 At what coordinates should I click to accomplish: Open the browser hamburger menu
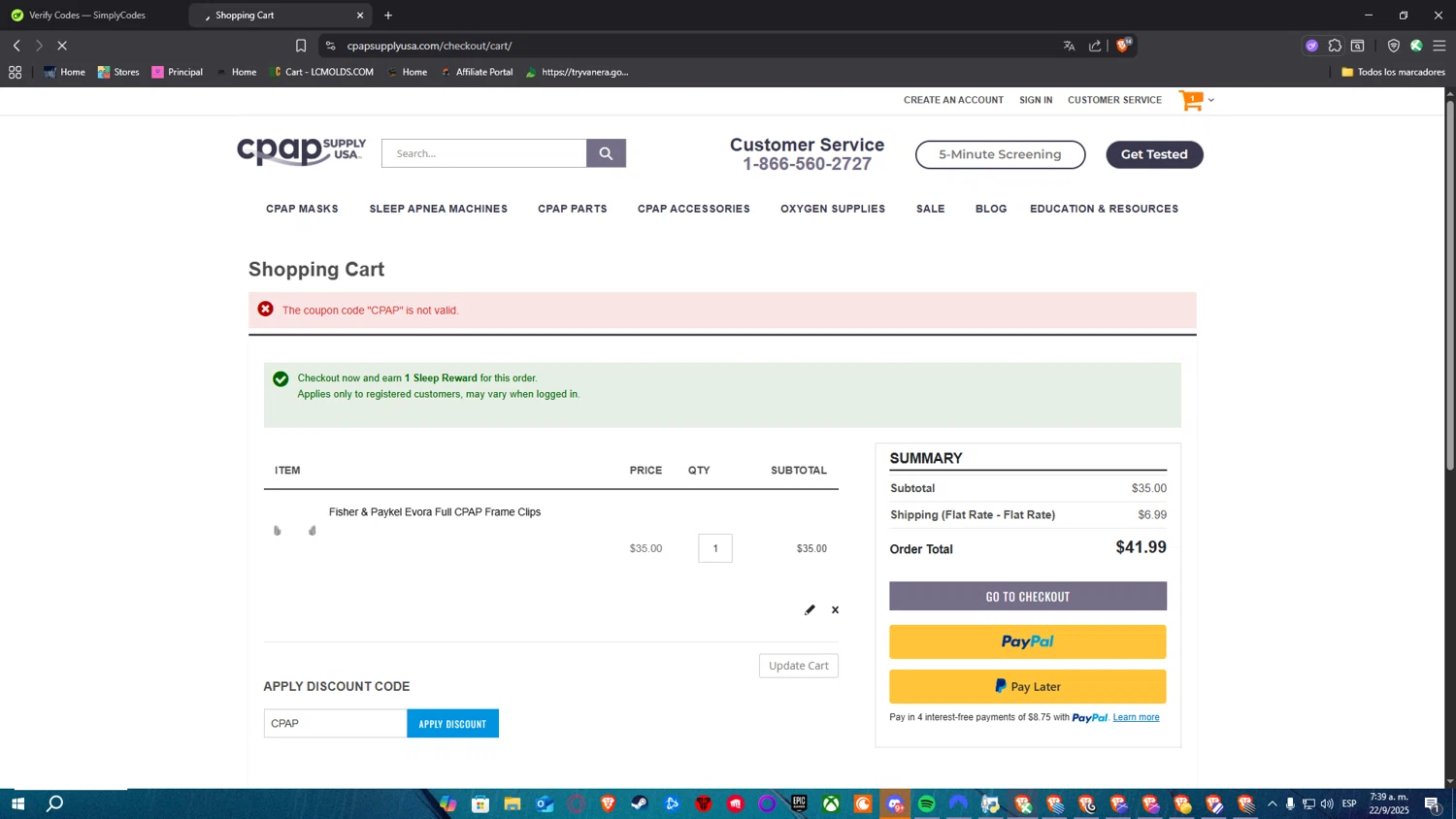pyautogui.click(x=1439, y=46)
